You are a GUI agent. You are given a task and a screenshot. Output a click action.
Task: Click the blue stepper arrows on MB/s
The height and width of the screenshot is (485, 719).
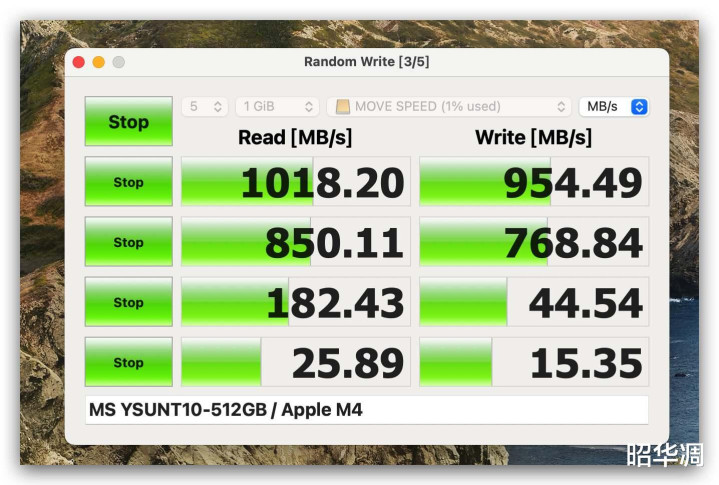(x=639, y=107)
